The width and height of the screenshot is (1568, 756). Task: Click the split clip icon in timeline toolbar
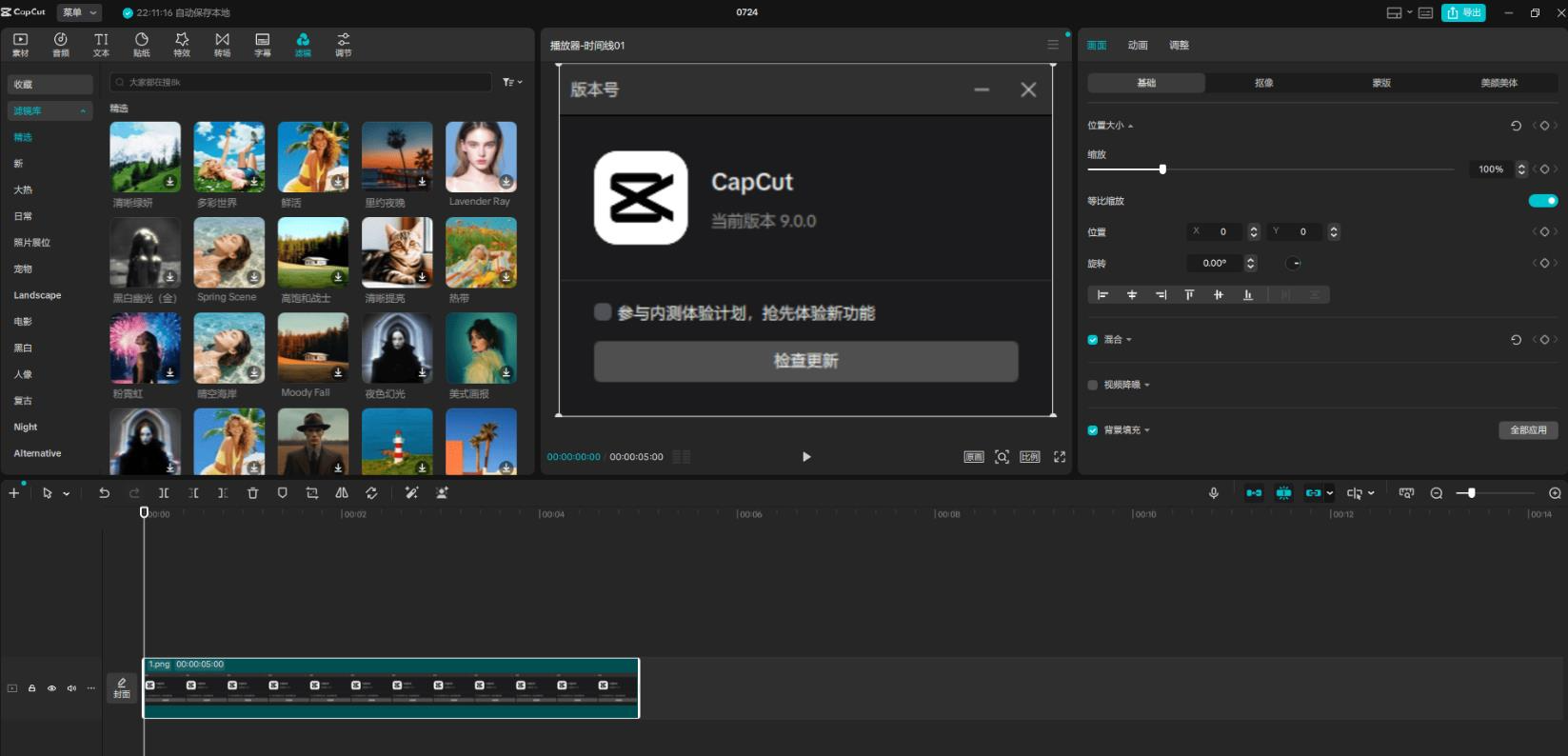point(164,493)
